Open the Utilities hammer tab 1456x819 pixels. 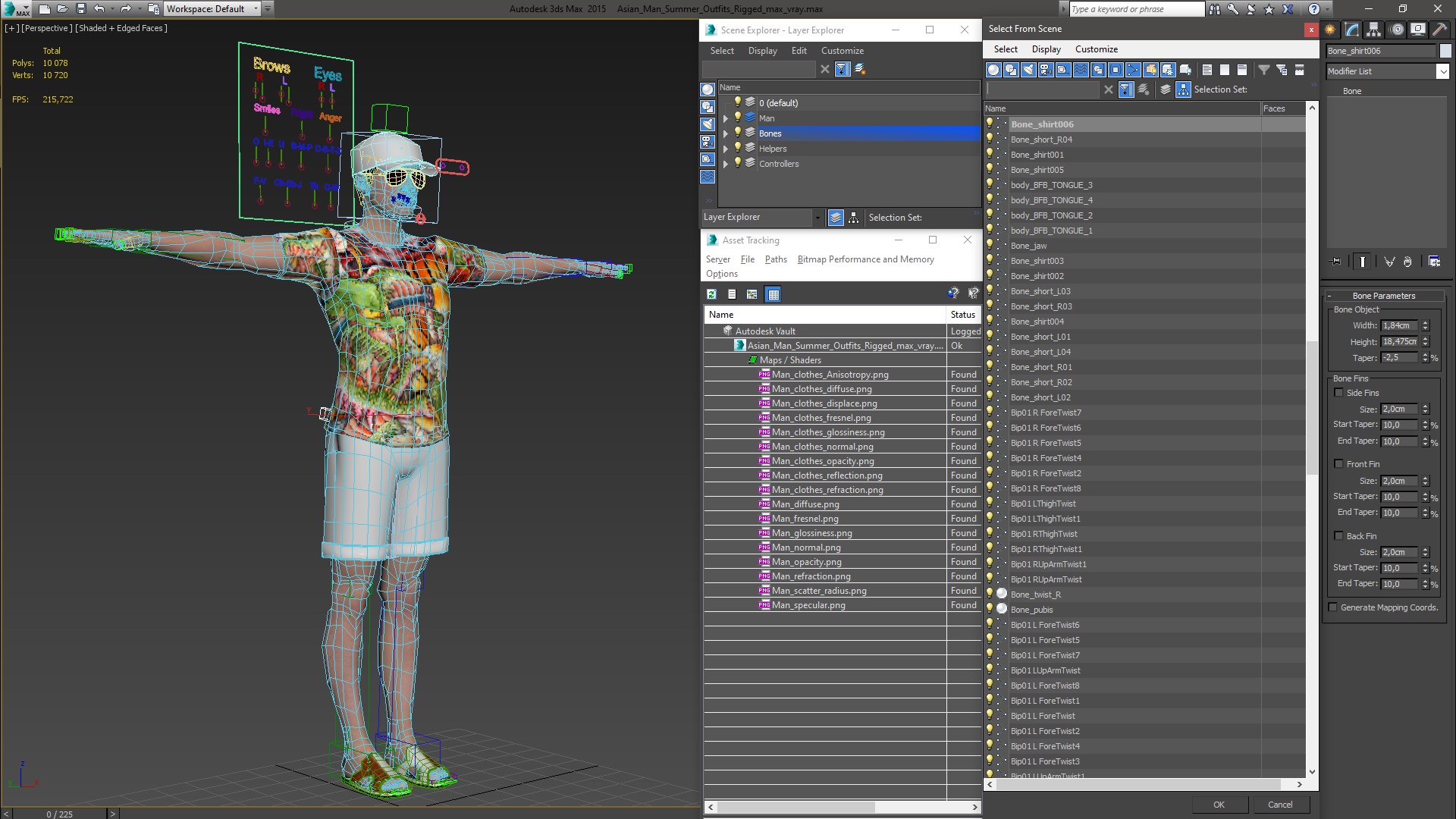click(x=1439, y=30)
